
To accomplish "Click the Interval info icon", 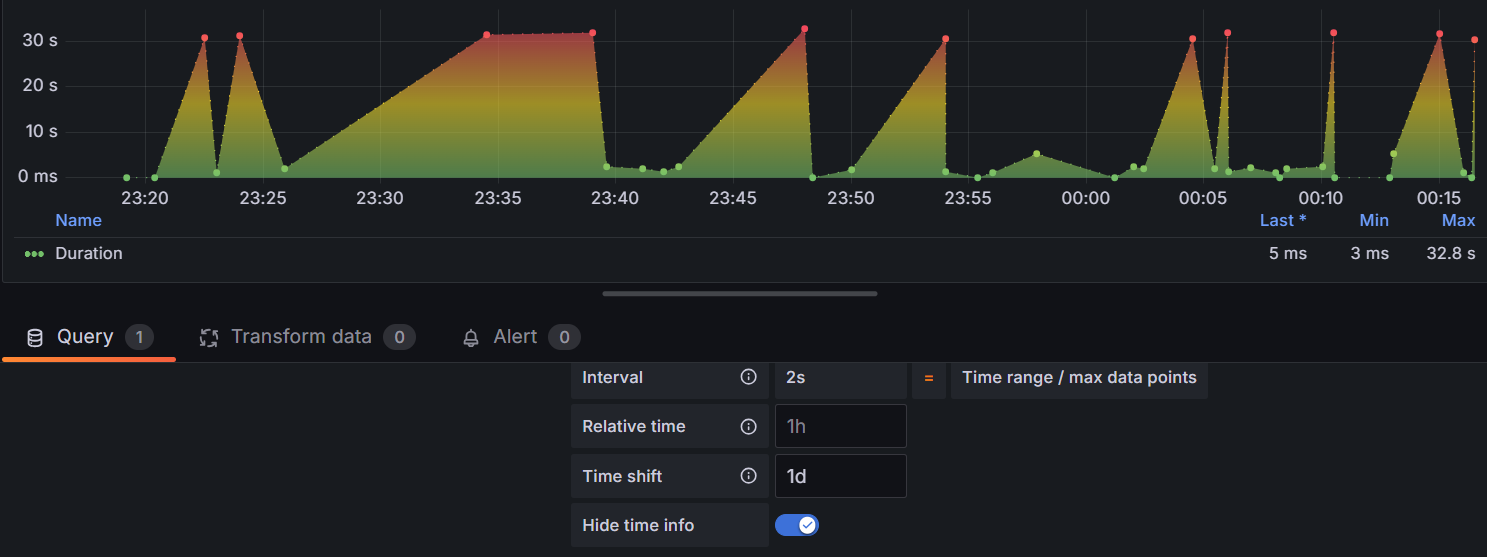I will (x=748, y=377).
